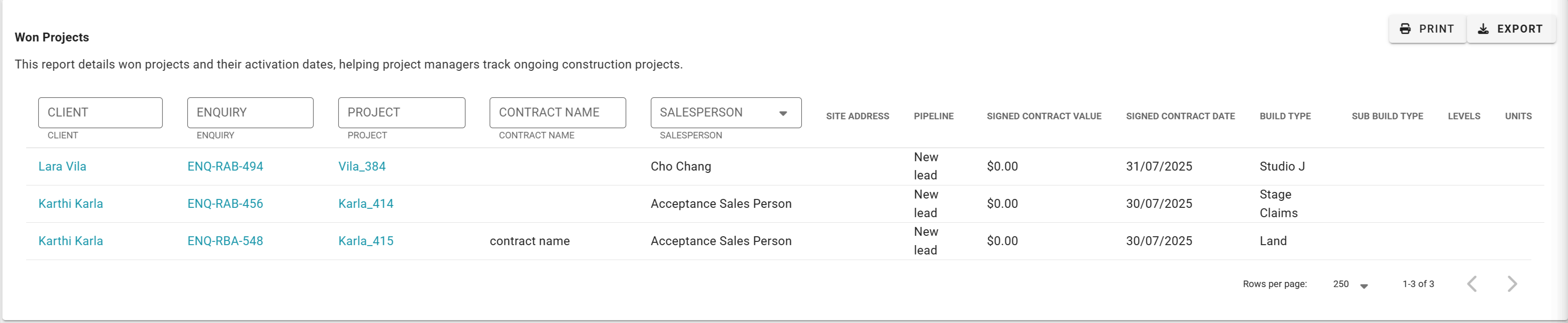Go to the previous page arrow
The width and height of the screenshot is (1568, 323).
[x=1472, y=284]
